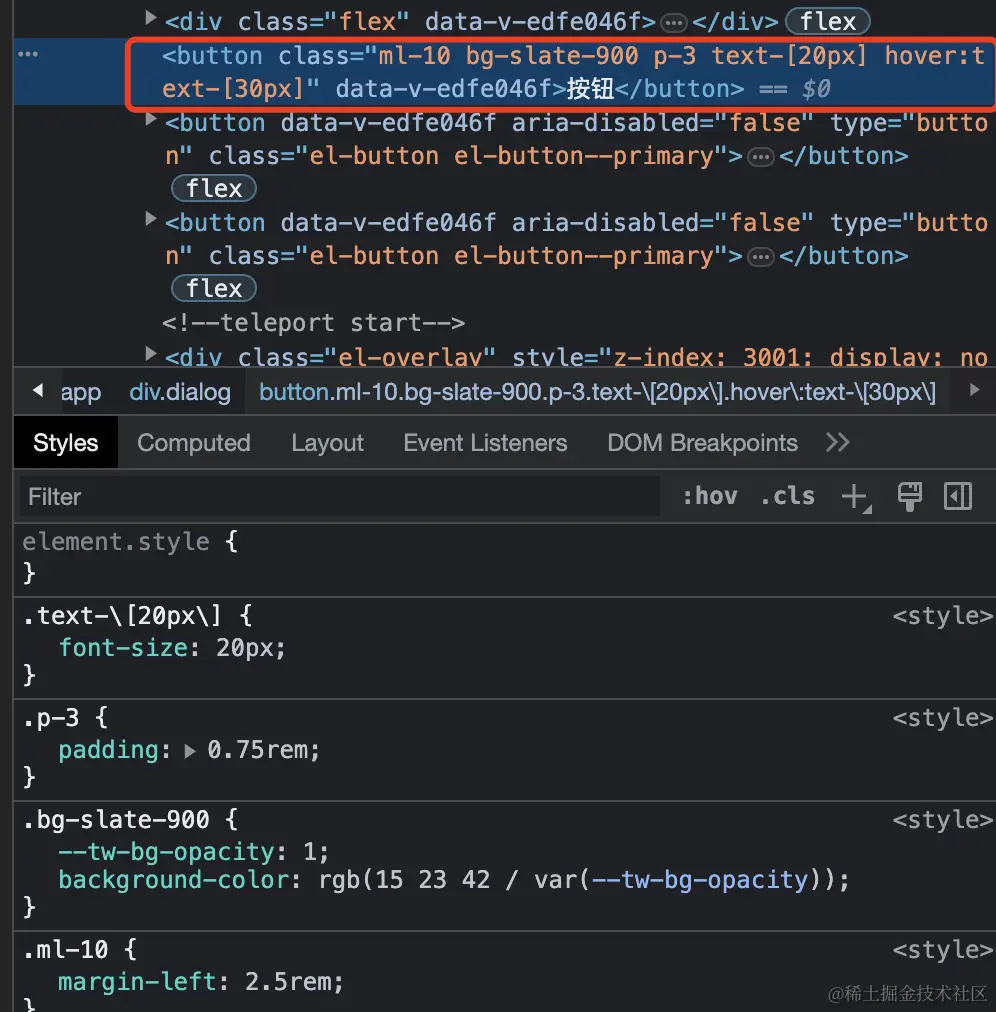
Task: Expand the first el-button--primary button node
Action: coord(150,119)
